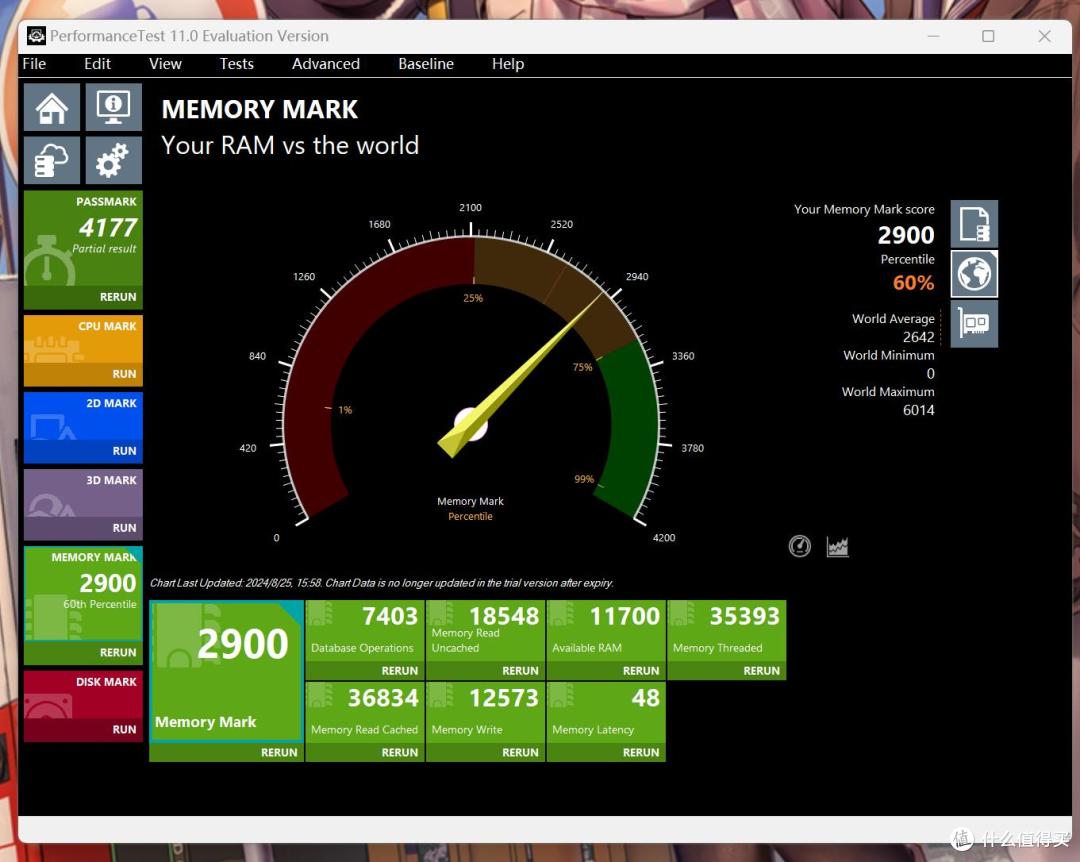This screenshot has height=862, width=1080.
Task: Open the Edit menu
Action: (97, 64)
